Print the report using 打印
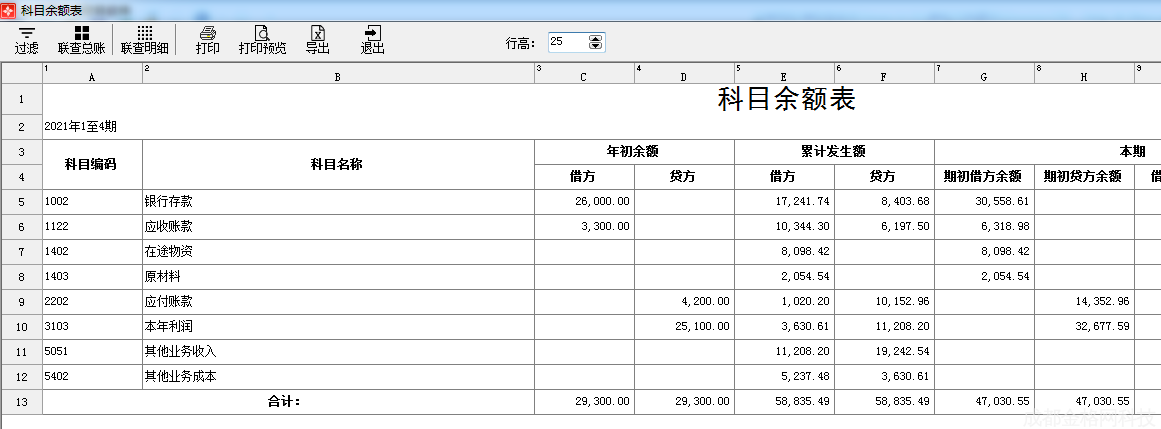 coord(208,40)
